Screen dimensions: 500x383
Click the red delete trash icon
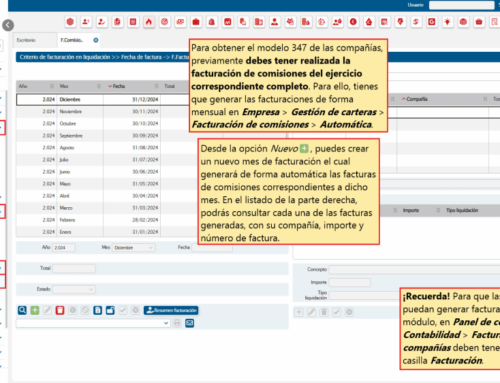pyautogui.click(x=60, y=310)
